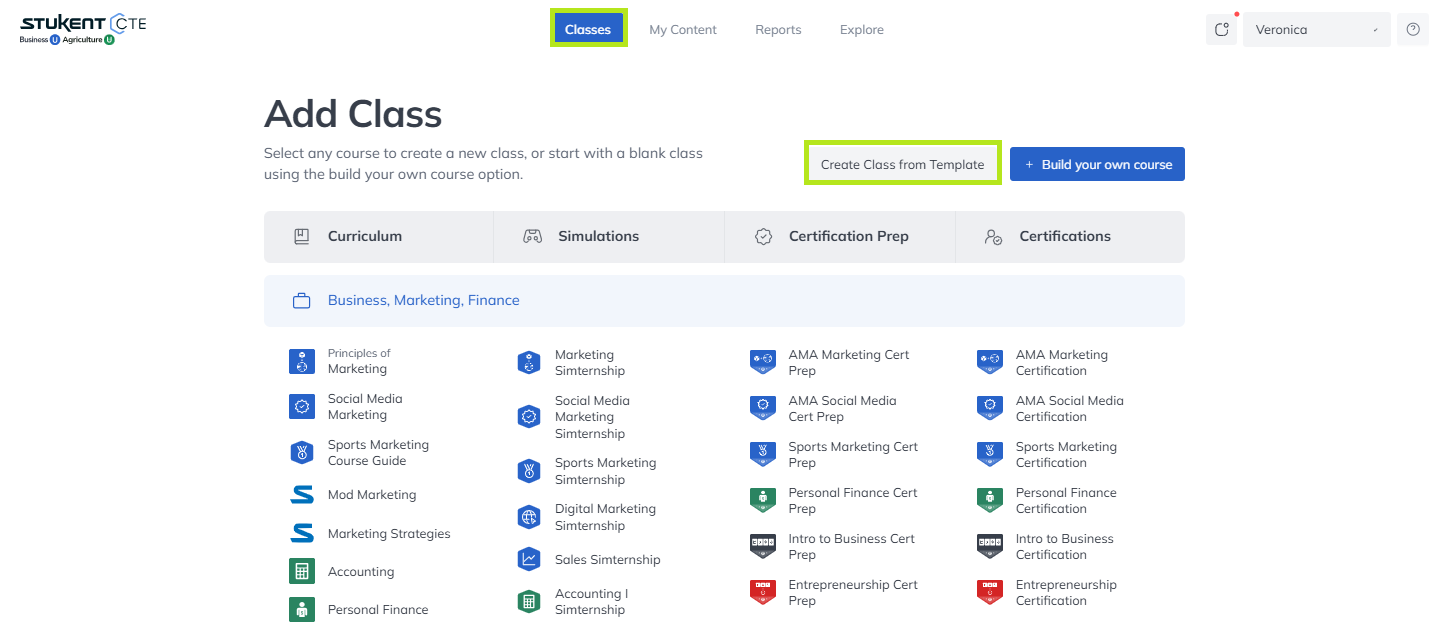Switch to the Simulations tab
This screenshot has width=1447, height=622.
pos(598,236)
